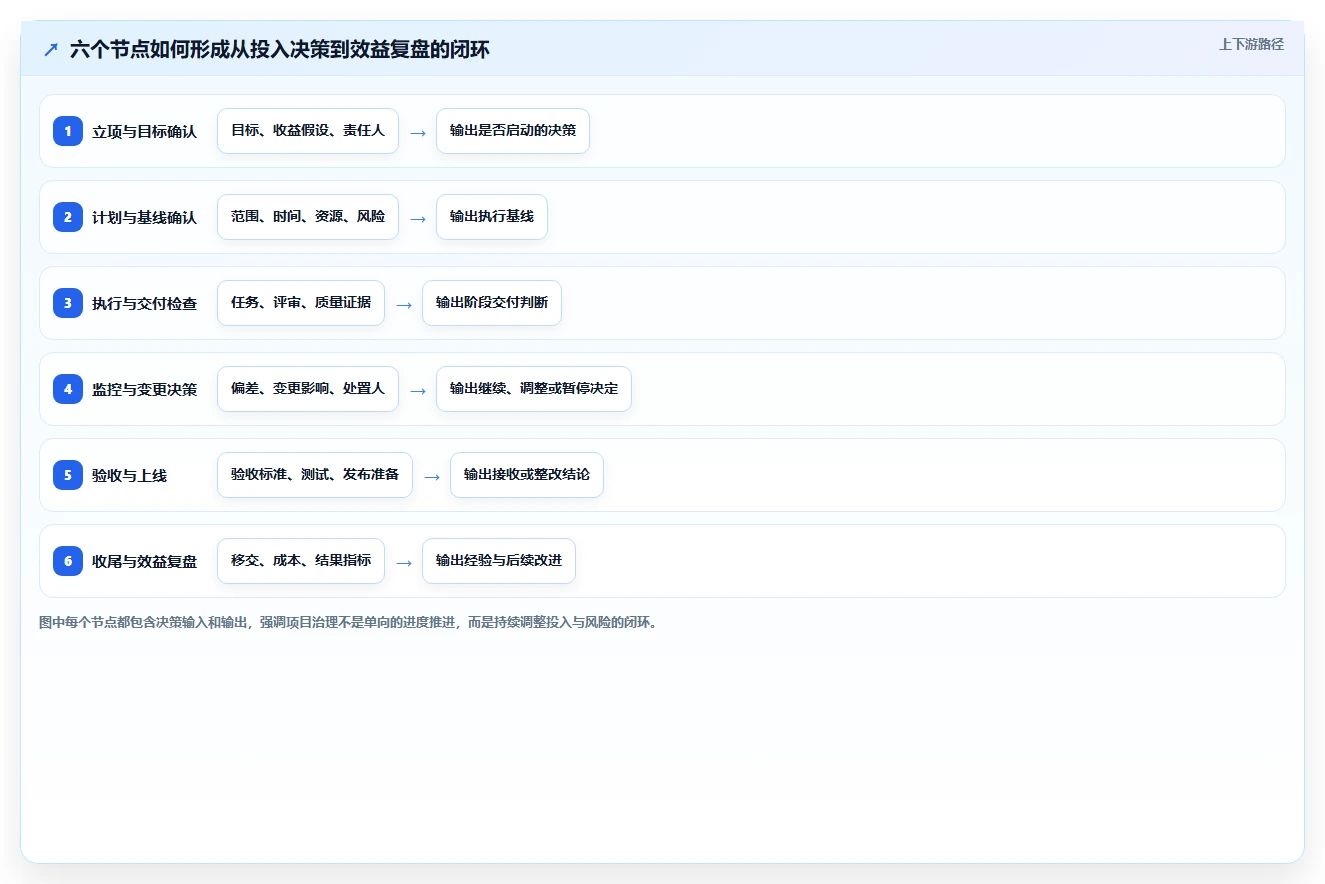The width and height of the screenshot is (1325, 884).
Task: Select the 验收与上线 step label
Action: (x=130, y=475)
